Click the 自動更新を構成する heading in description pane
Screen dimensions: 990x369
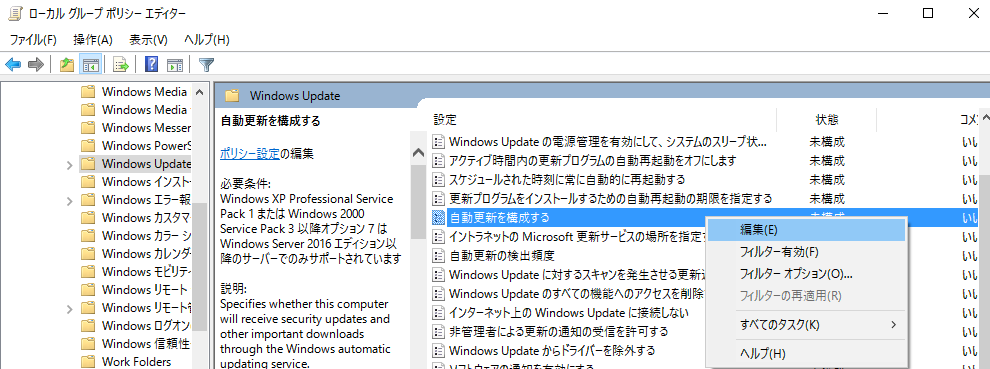pyautogui.click(x=270, y=121)
